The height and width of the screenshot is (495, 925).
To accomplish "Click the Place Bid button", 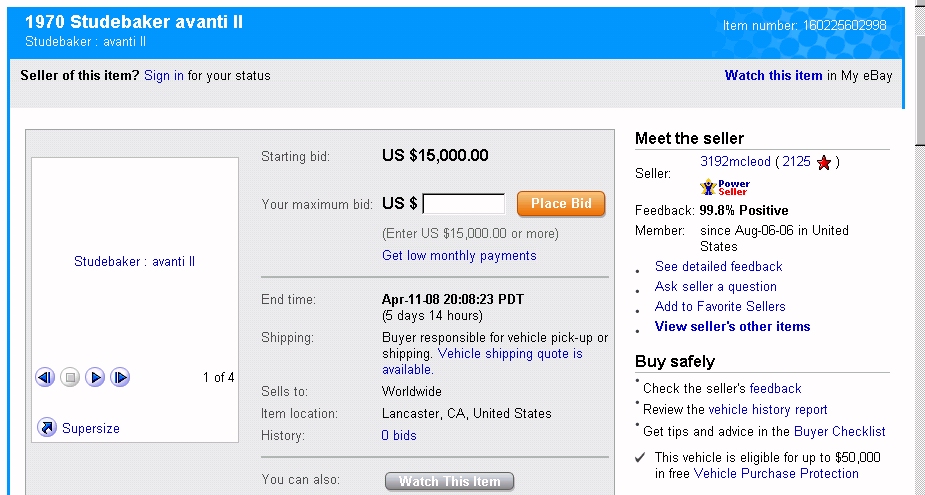I will pyautogui.click(x=561, y=204).
